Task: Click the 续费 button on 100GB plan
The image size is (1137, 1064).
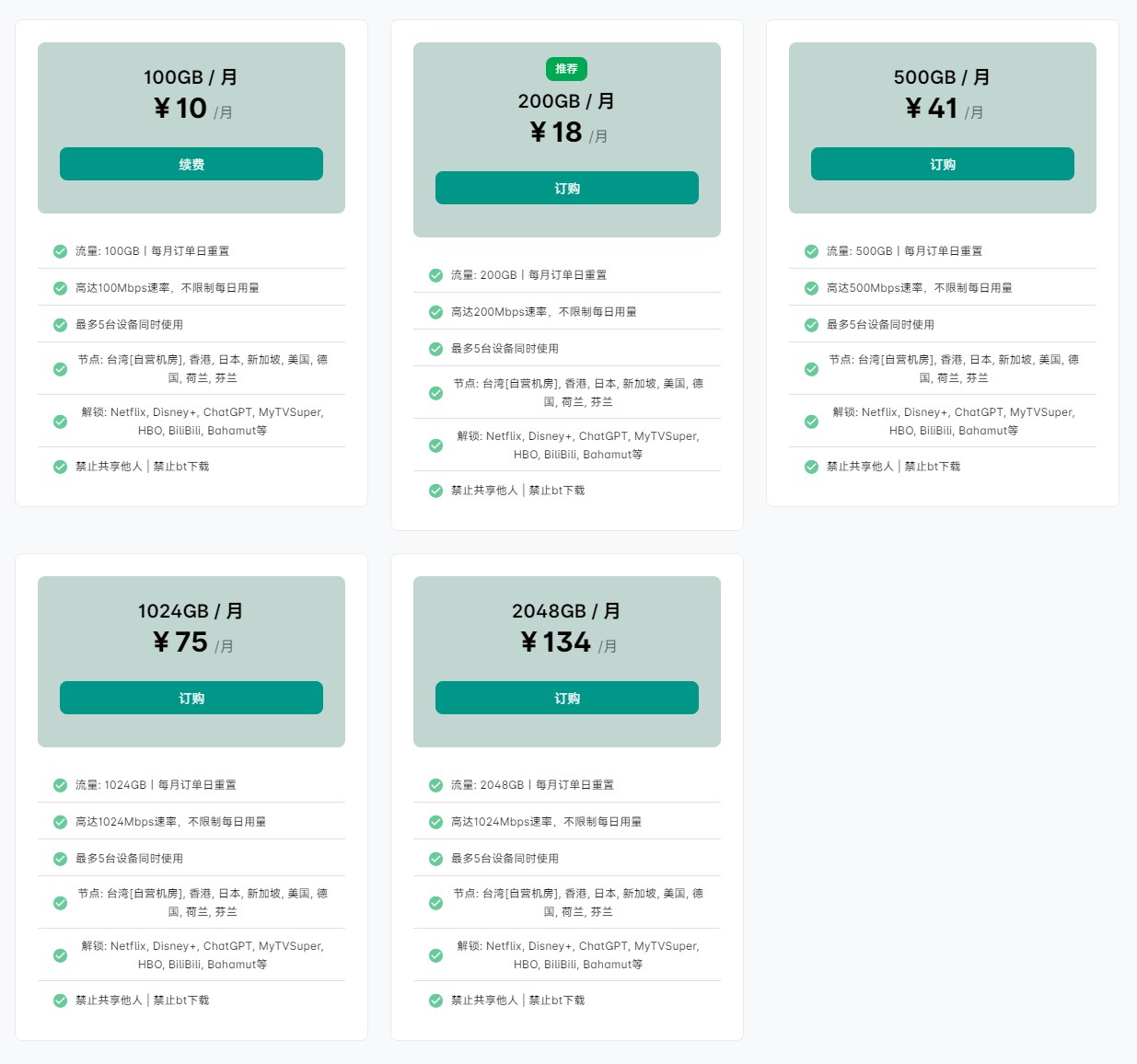Action: pos(191,164)
